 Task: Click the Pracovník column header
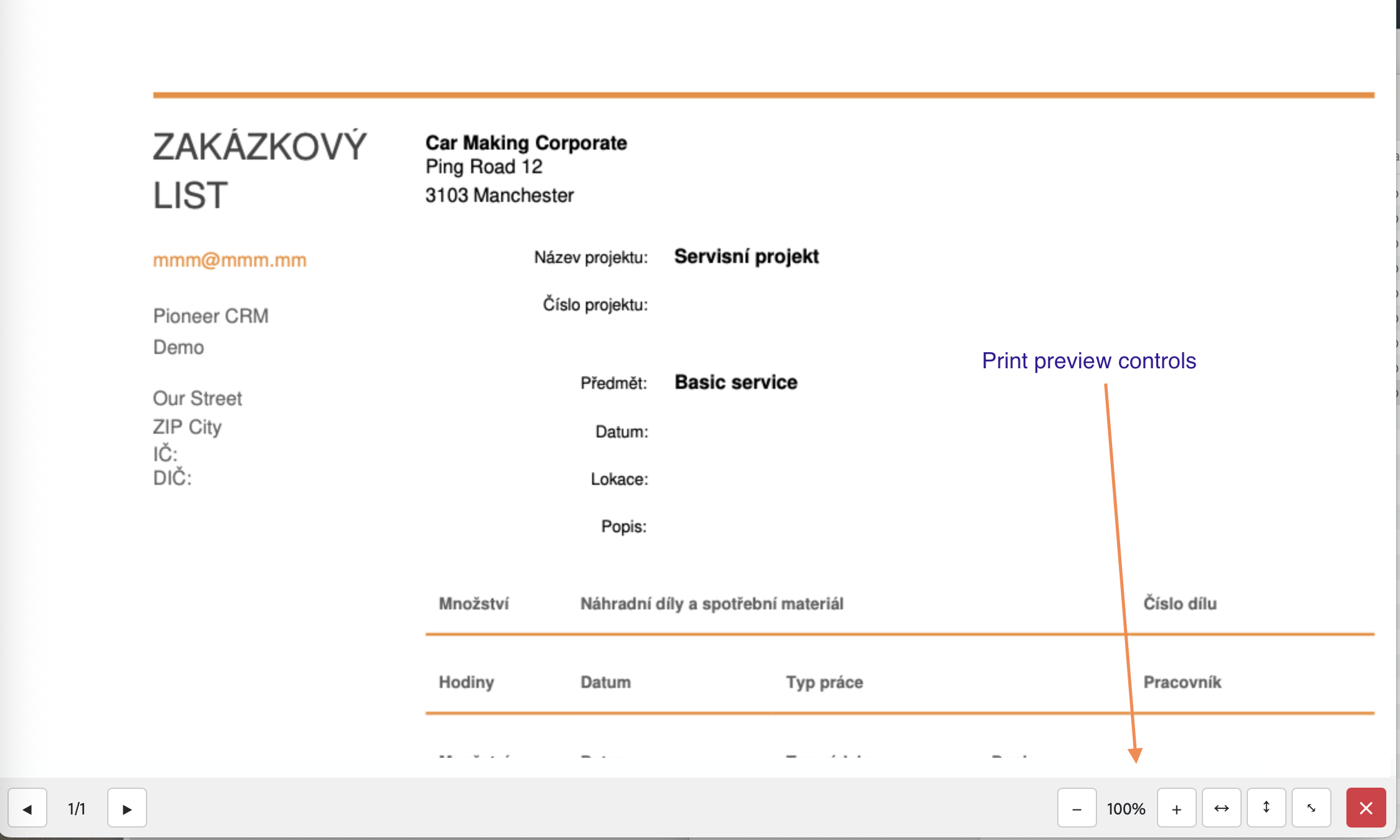tap(1182, 682)
